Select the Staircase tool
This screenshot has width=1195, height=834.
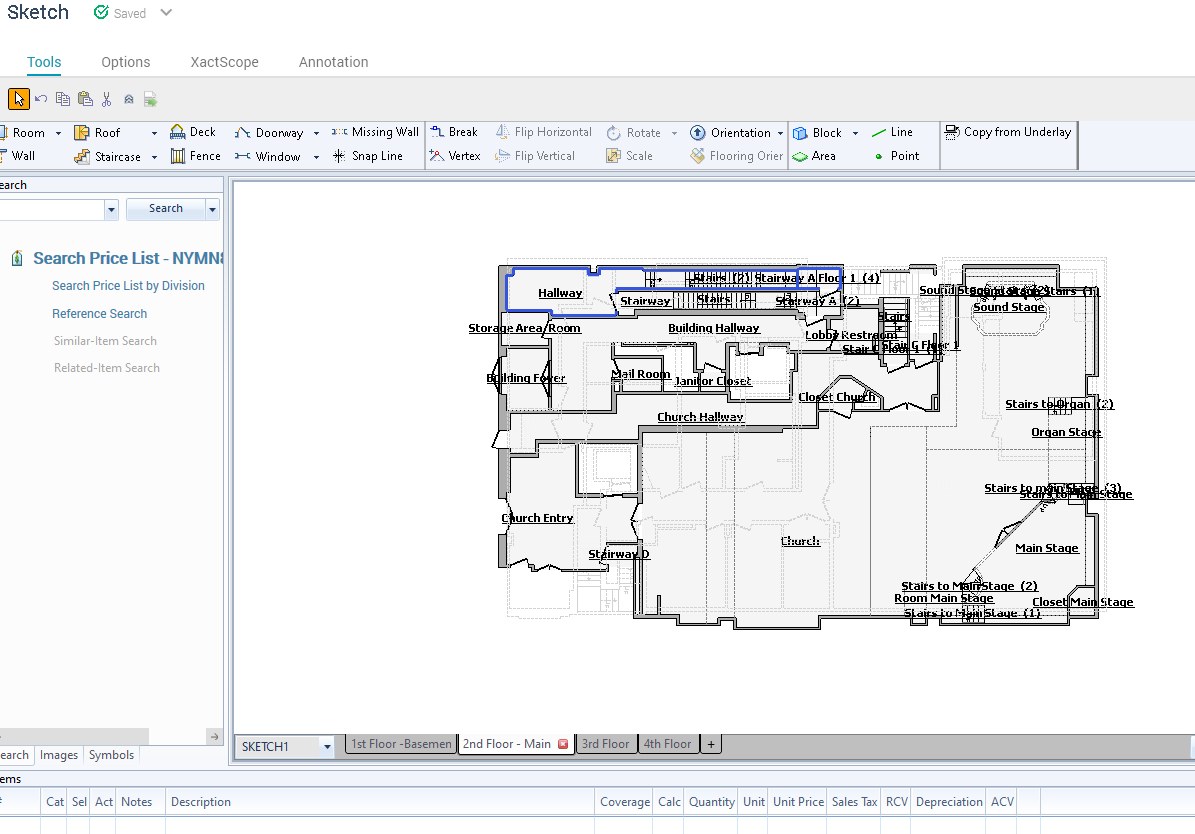tap(107, 156)
